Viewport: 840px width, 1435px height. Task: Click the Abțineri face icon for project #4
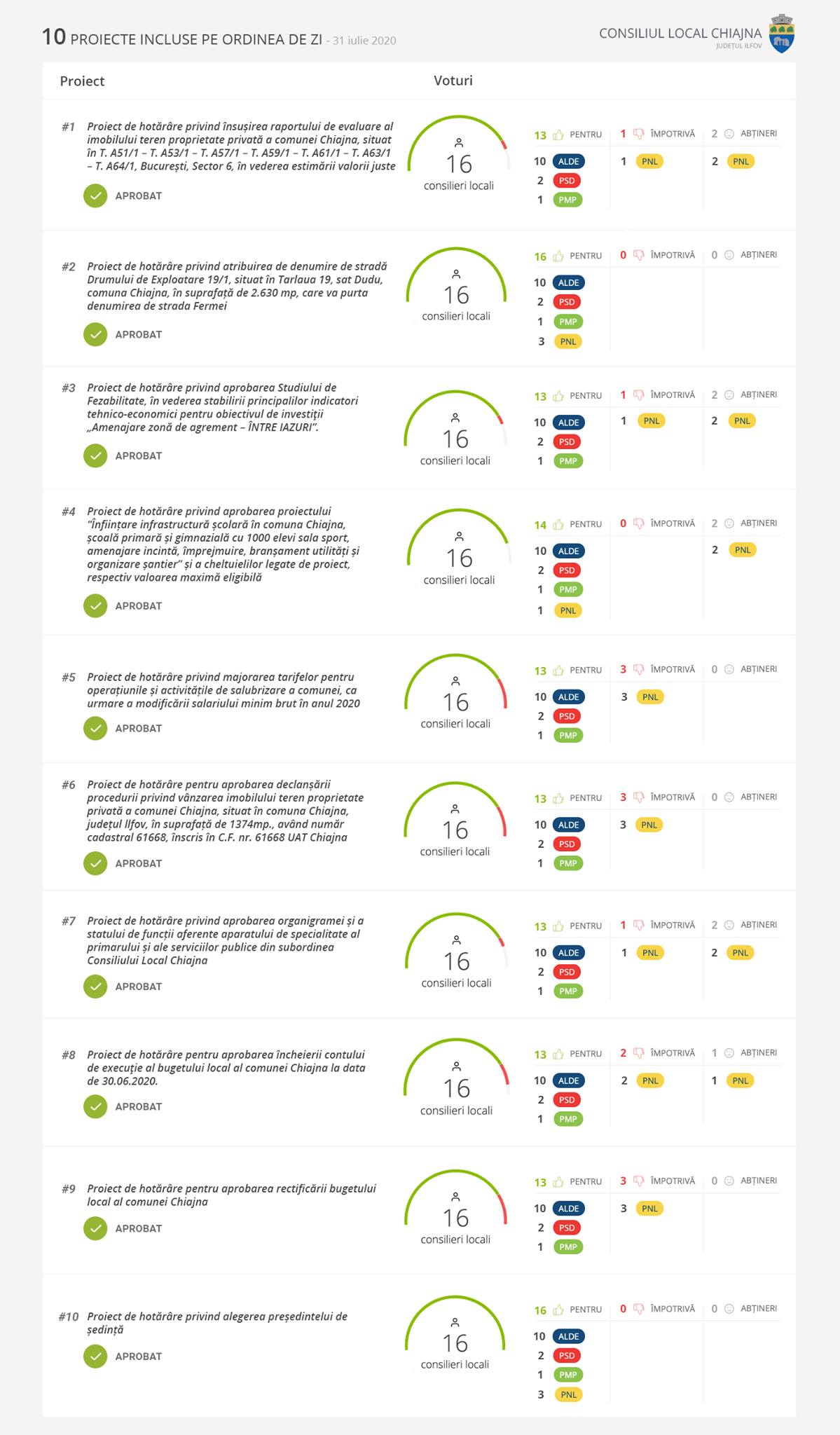click(729, 523)
